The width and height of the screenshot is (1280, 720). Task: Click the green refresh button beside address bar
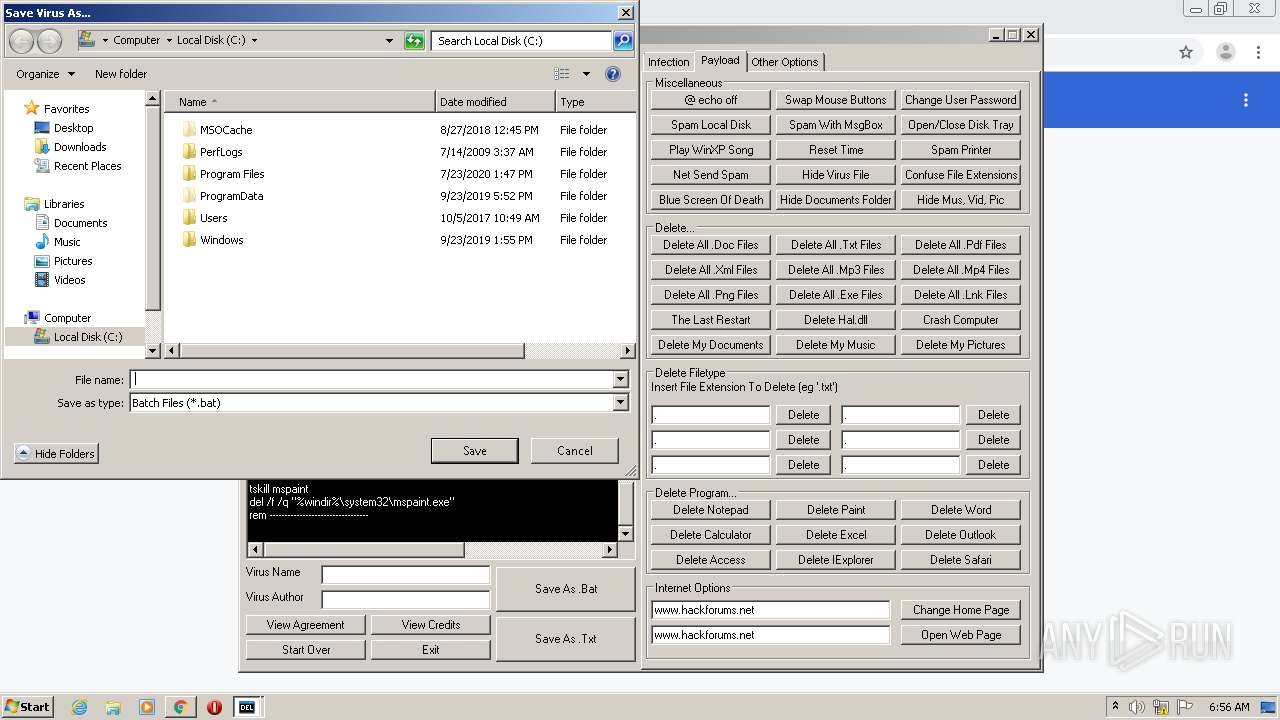[414, 41]
